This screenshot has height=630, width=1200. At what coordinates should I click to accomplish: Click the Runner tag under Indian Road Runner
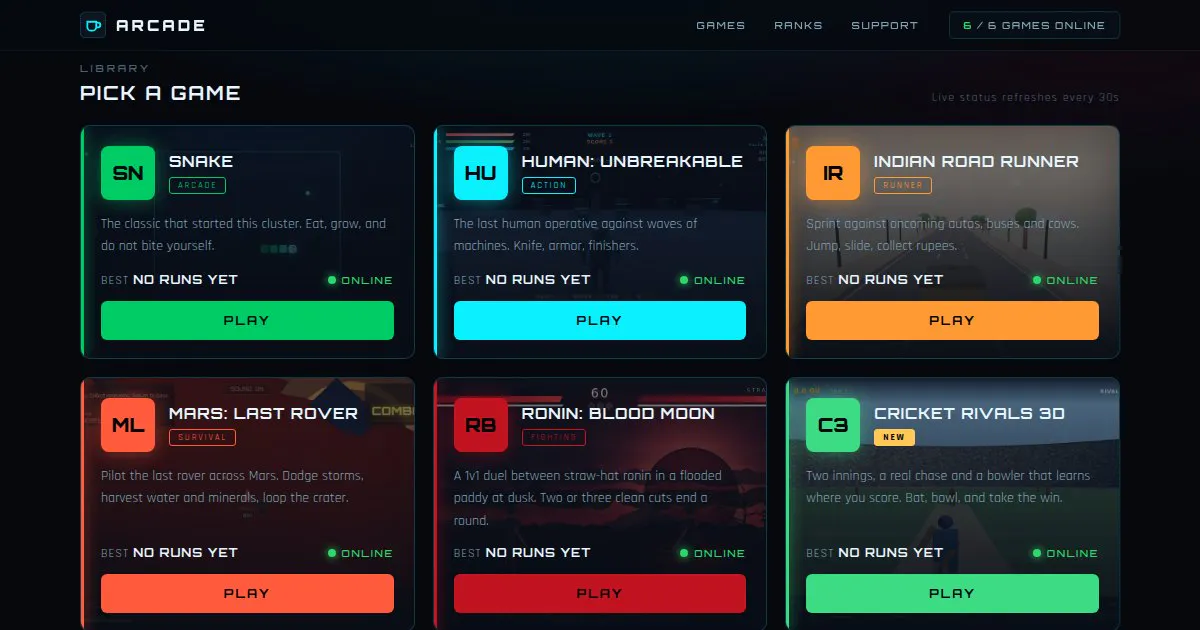point(903,185)
